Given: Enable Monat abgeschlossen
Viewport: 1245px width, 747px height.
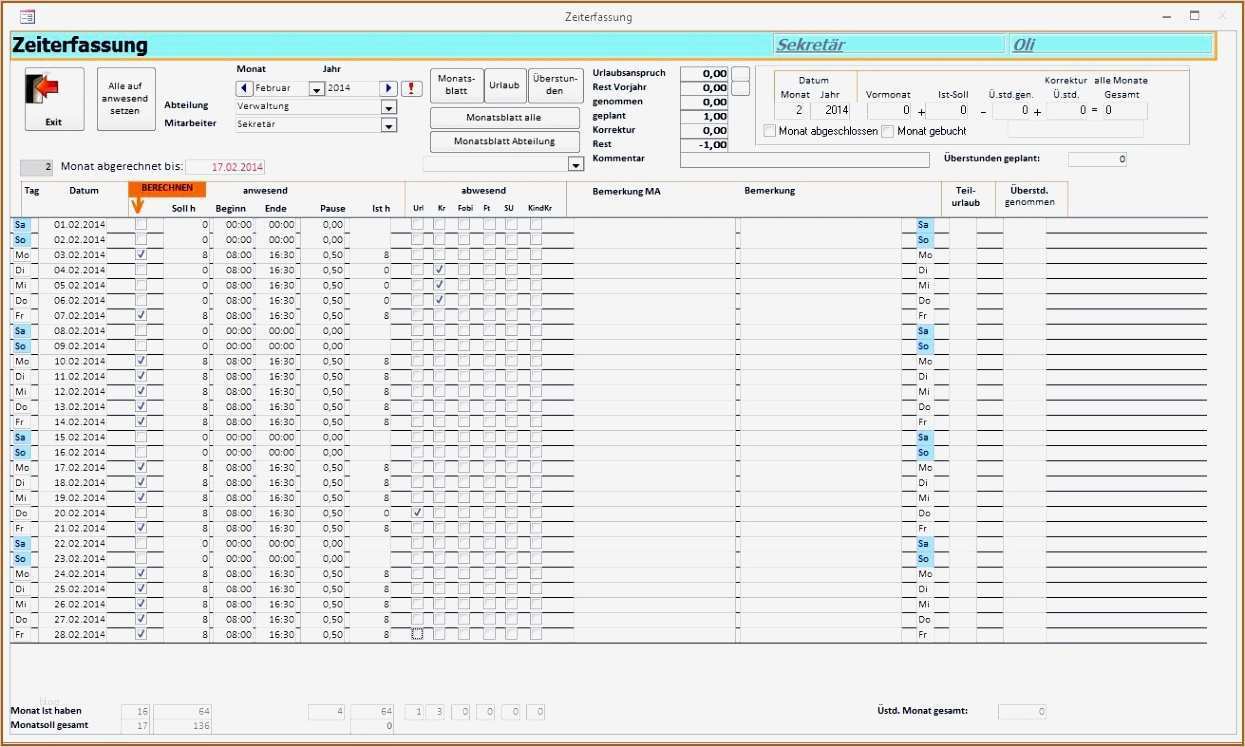Looking at the screenshot, I should (769, 130).
